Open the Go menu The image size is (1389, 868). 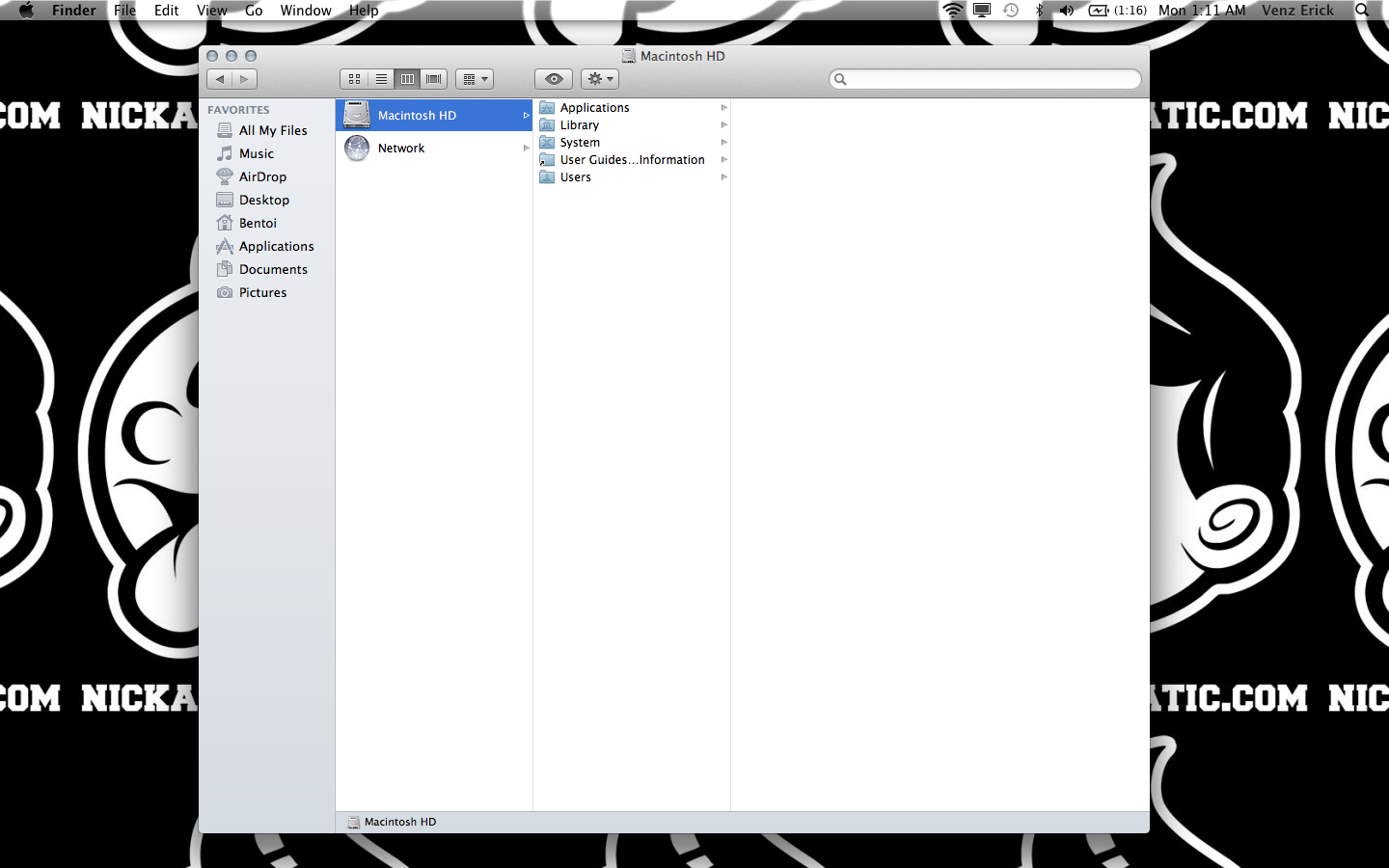click(x=254, y=11)
